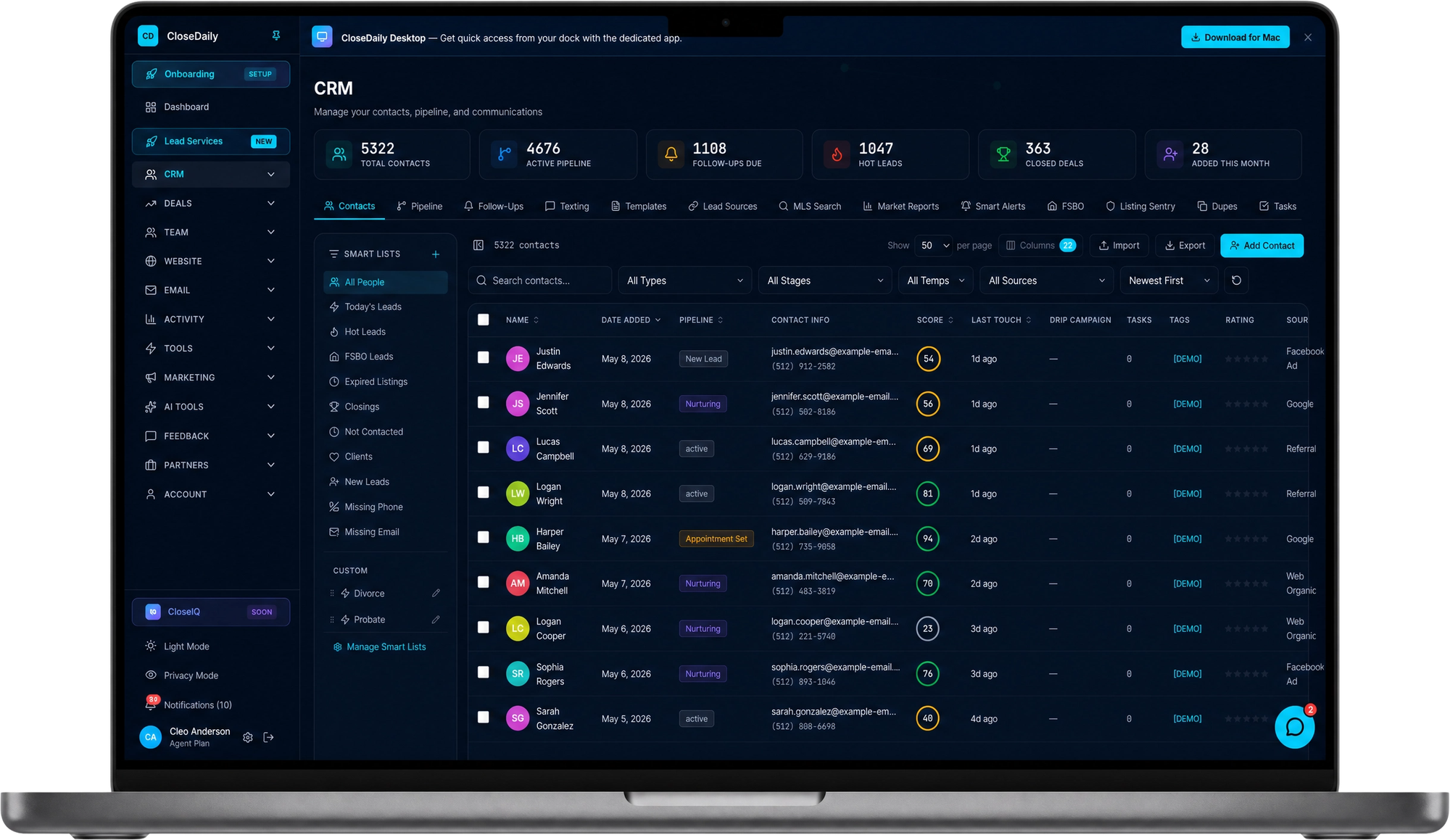Viewport: 1450px width, 840px height.
Task: Toggle the select-all contacts checkbox
Action: 484,320
